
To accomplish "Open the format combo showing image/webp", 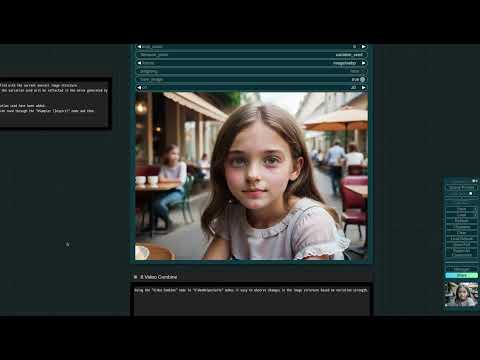I will point(251,63).
